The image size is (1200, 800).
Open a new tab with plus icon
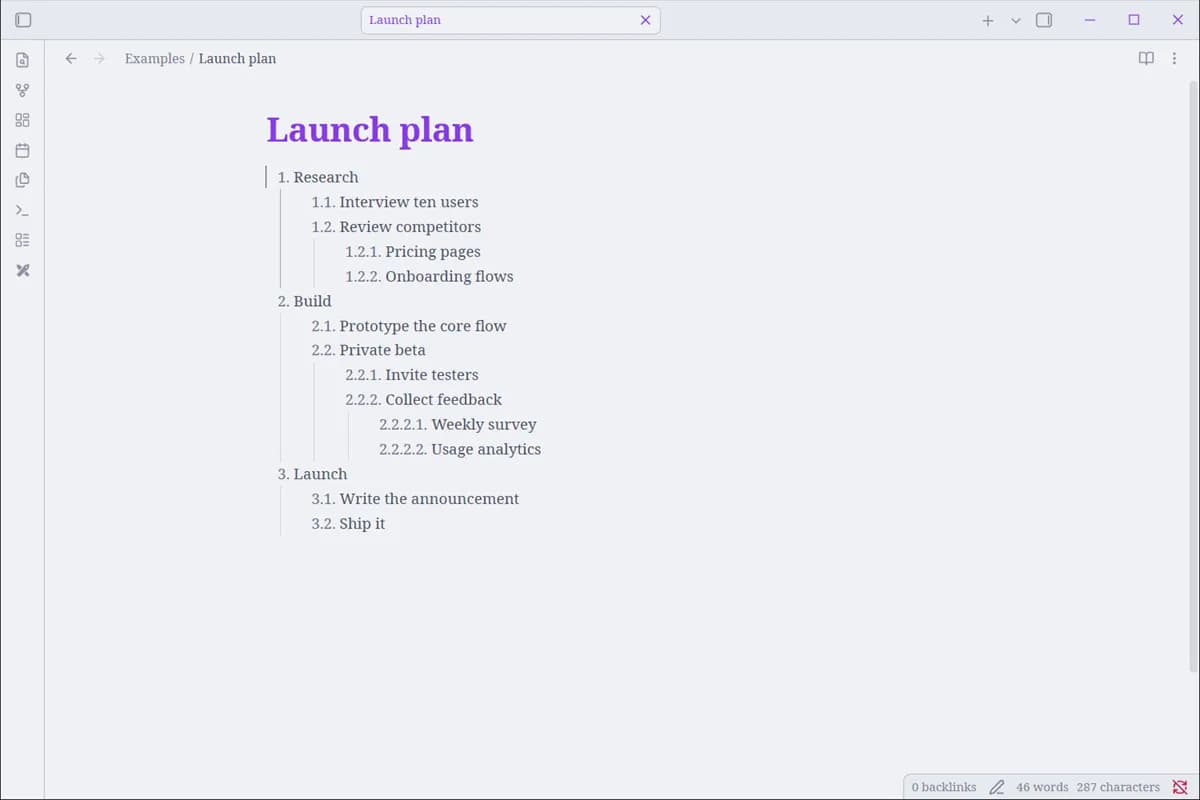pos(987,20)
